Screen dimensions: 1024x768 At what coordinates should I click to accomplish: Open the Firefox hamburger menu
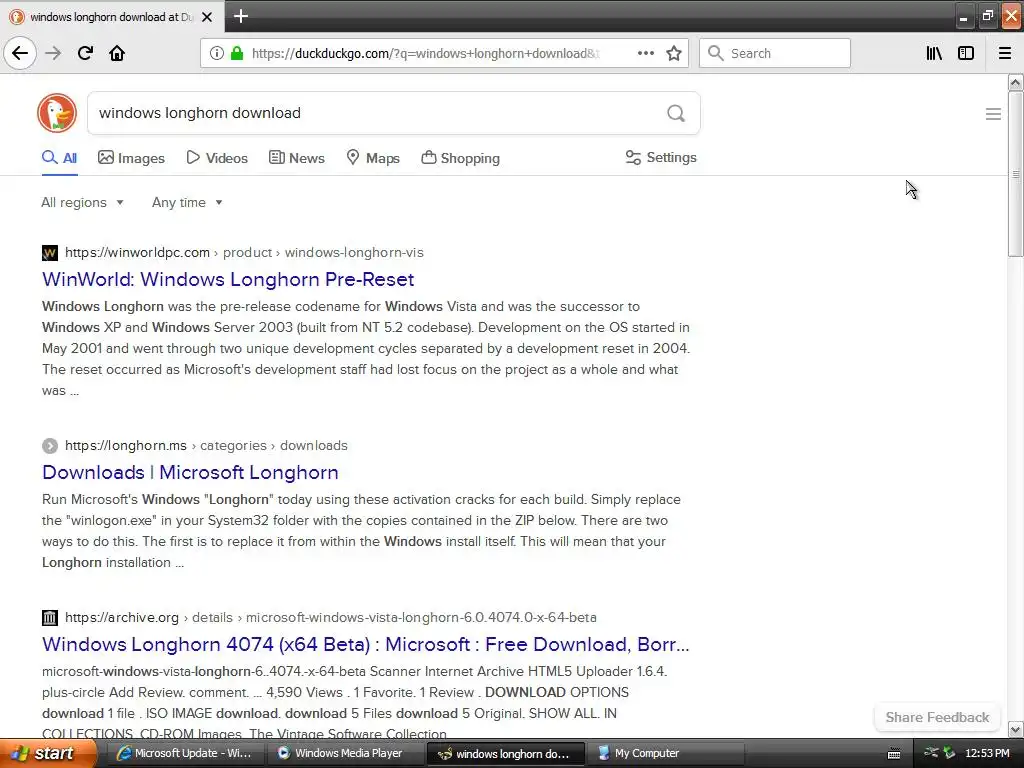[x=1005, y=53]
